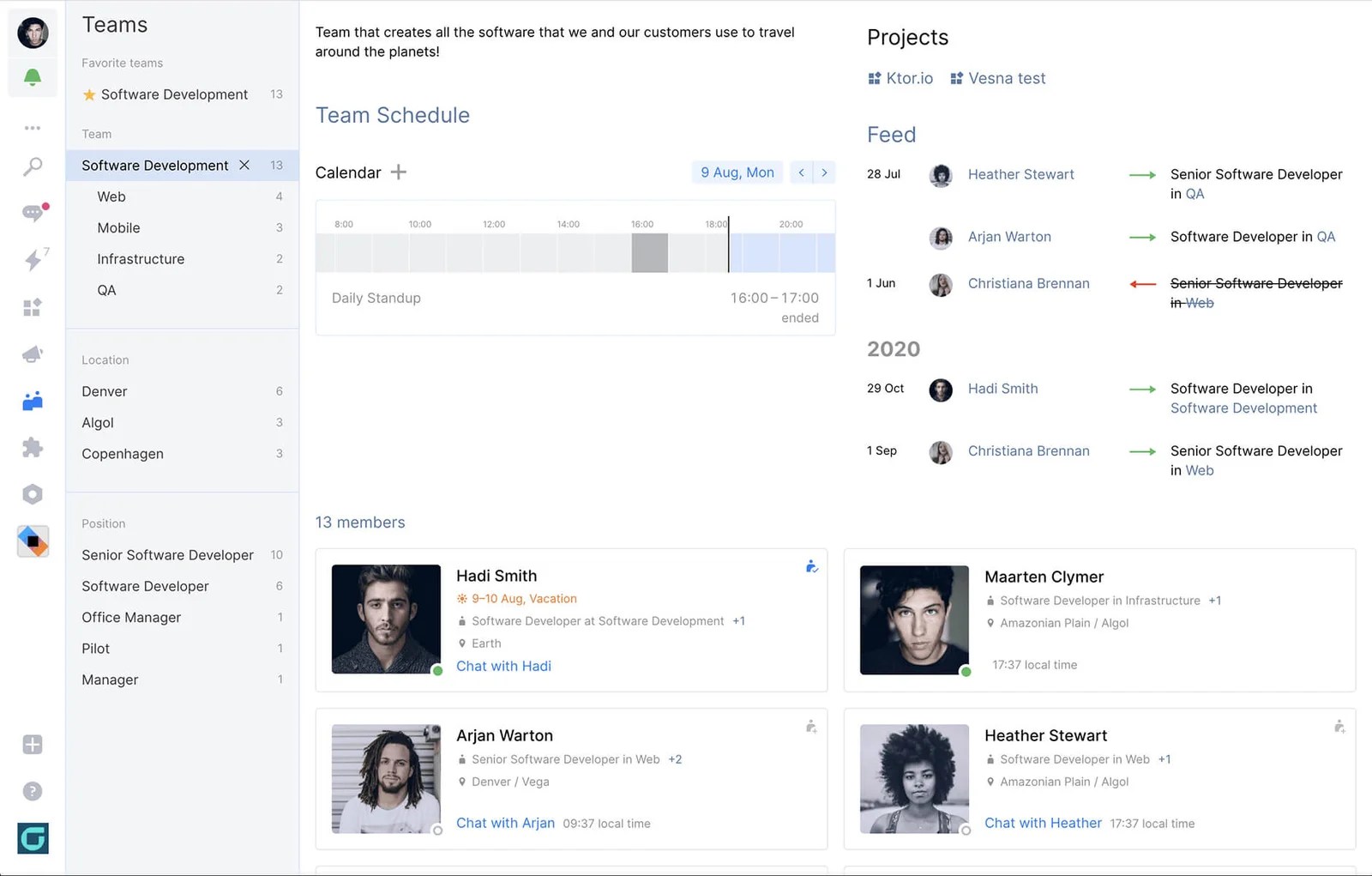1372x876 pixels.
Task: Open the help question mark icon
Action: tap(33, 791)
